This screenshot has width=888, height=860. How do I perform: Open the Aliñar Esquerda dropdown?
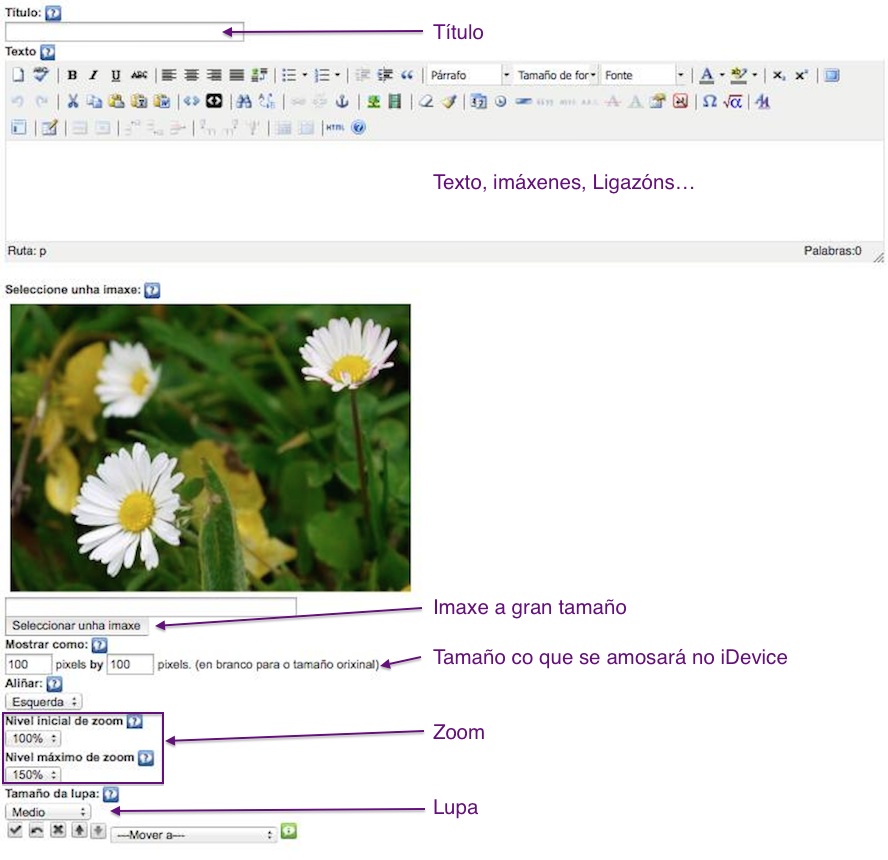click(x=44, y=702)
